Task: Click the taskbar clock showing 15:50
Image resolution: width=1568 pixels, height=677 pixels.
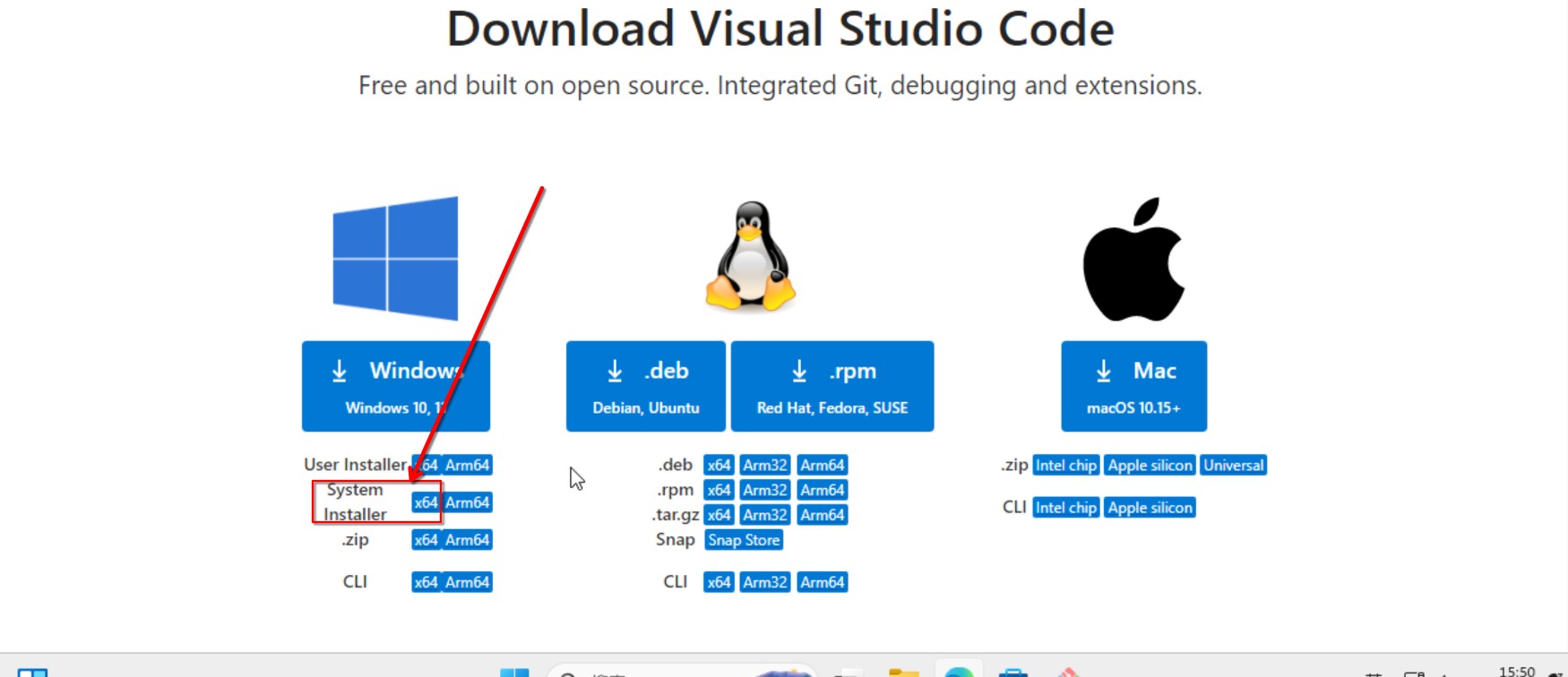Action: tap(1517, 671)
